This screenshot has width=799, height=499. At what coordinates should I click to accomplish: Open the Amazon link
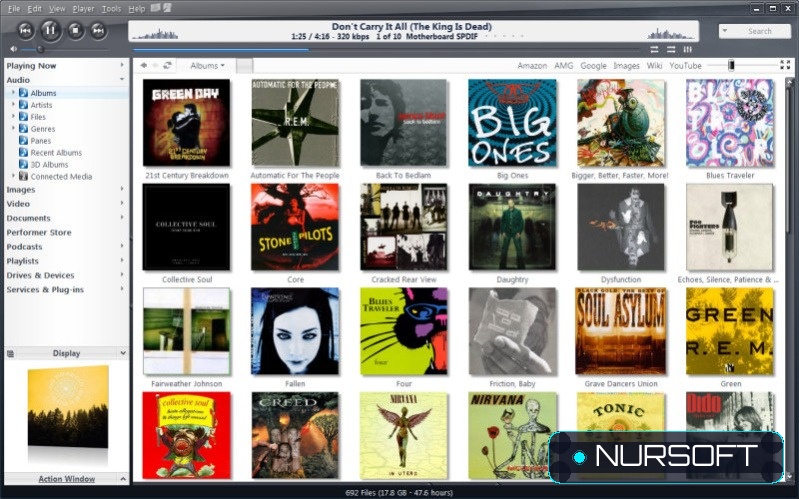[532, 66]
